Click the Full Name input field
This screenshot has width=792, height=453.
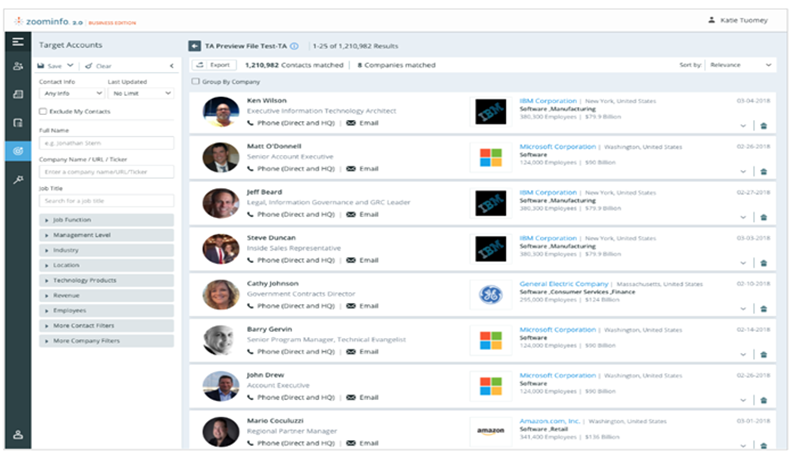(106, 143)
